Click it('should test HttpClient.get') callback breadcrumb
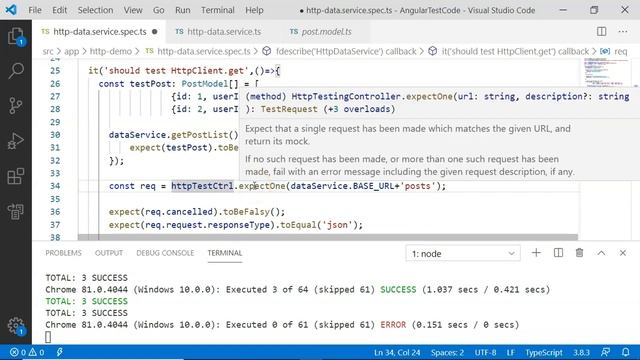The image size is (640, 360). (x=509, y=51)
